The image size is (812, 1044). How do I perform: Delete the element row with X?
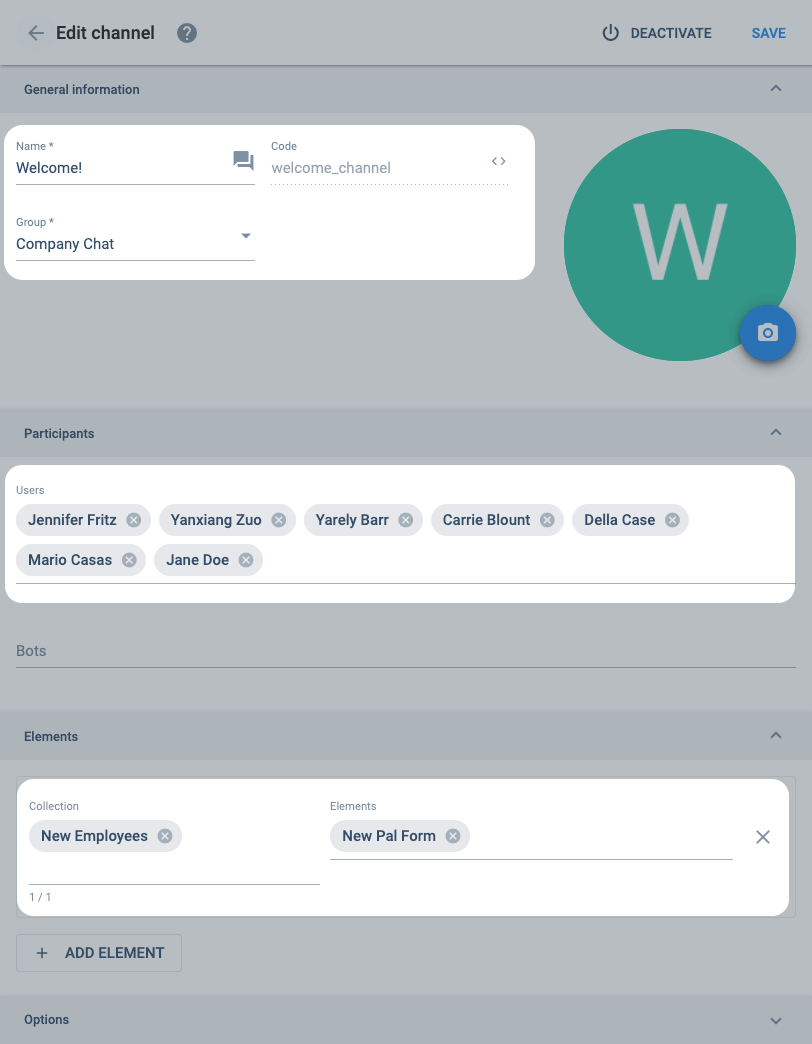tap(763, 837)
